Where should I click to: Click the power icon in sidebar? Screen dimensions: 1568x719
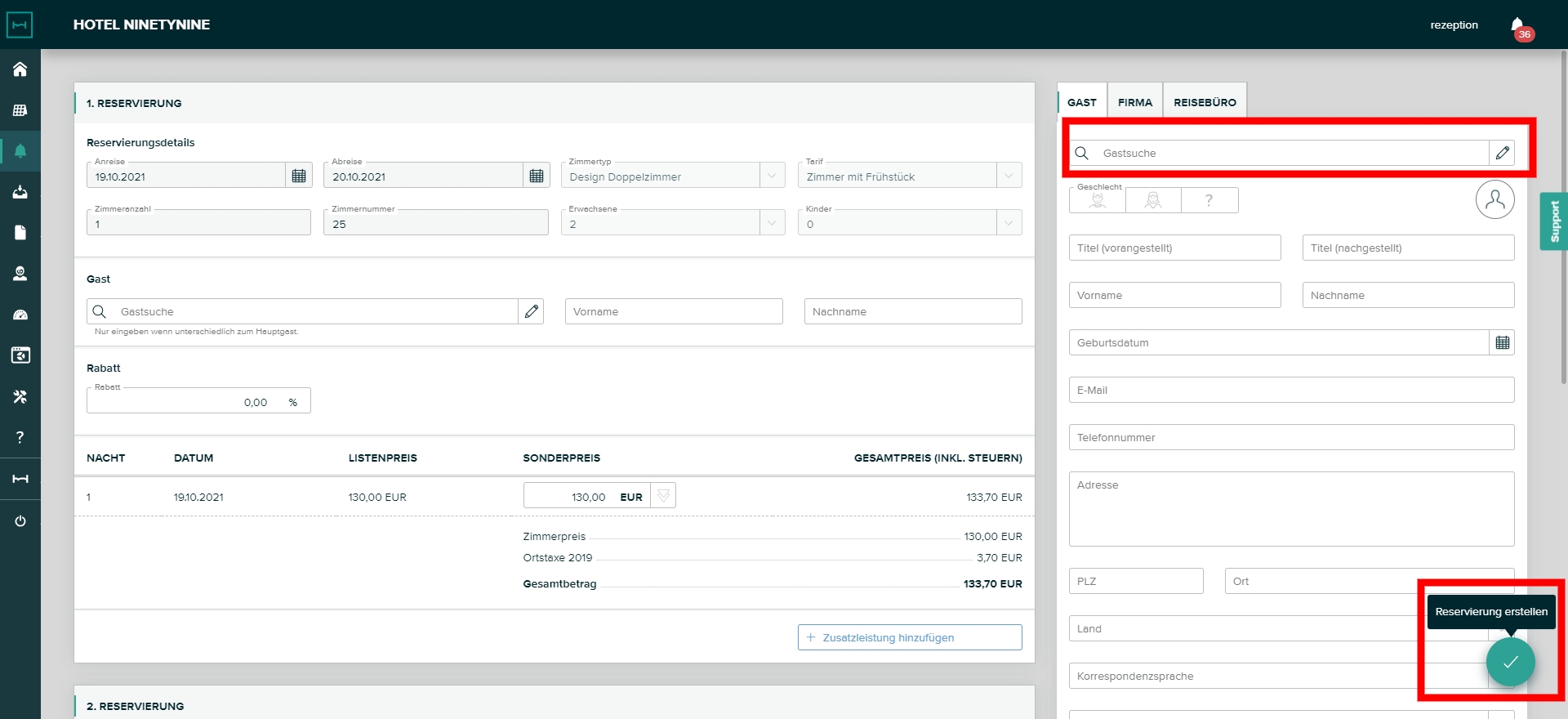tap(20, 520)
